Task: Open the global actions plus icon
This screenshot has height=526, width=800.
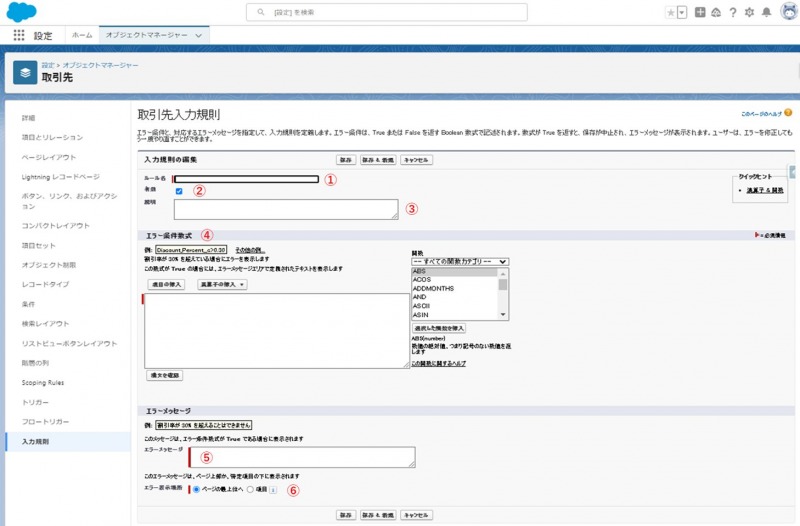Action: coord(700,12)
